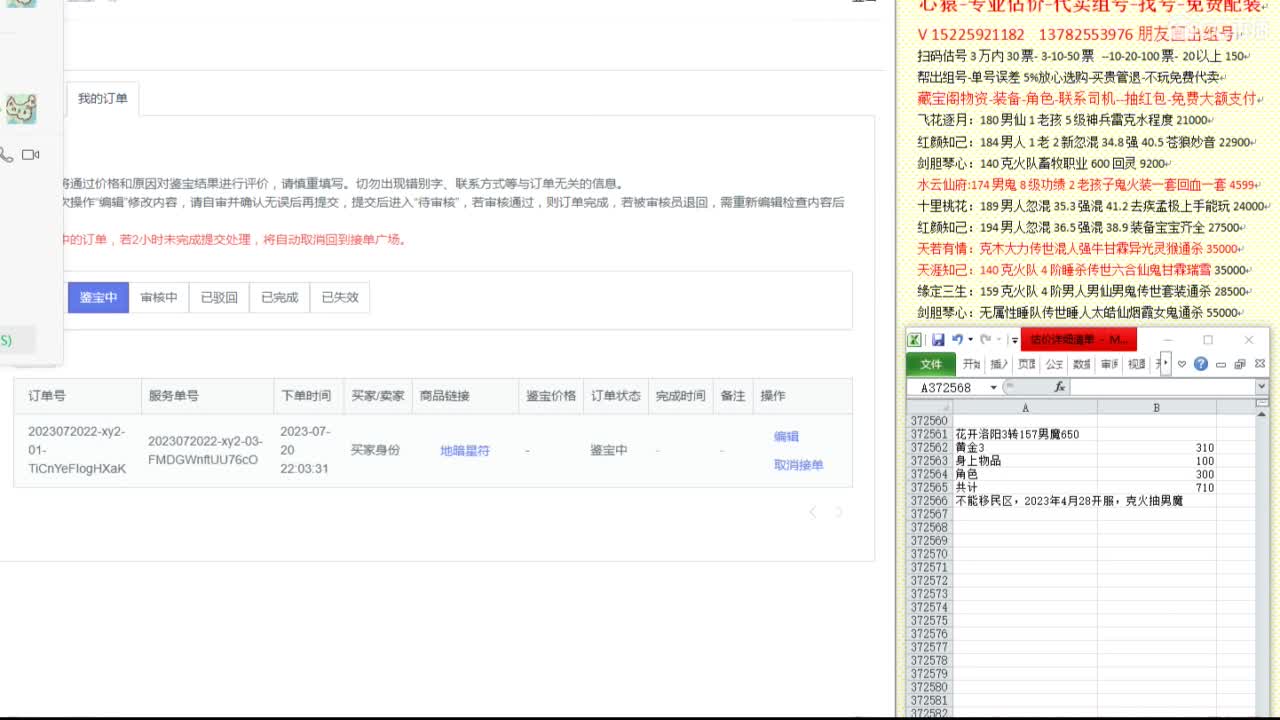This screenshot has height=720, width=1280.
Task: Open the Customize Quick Access Toolbar dropdown
Action: point(1013,339)
